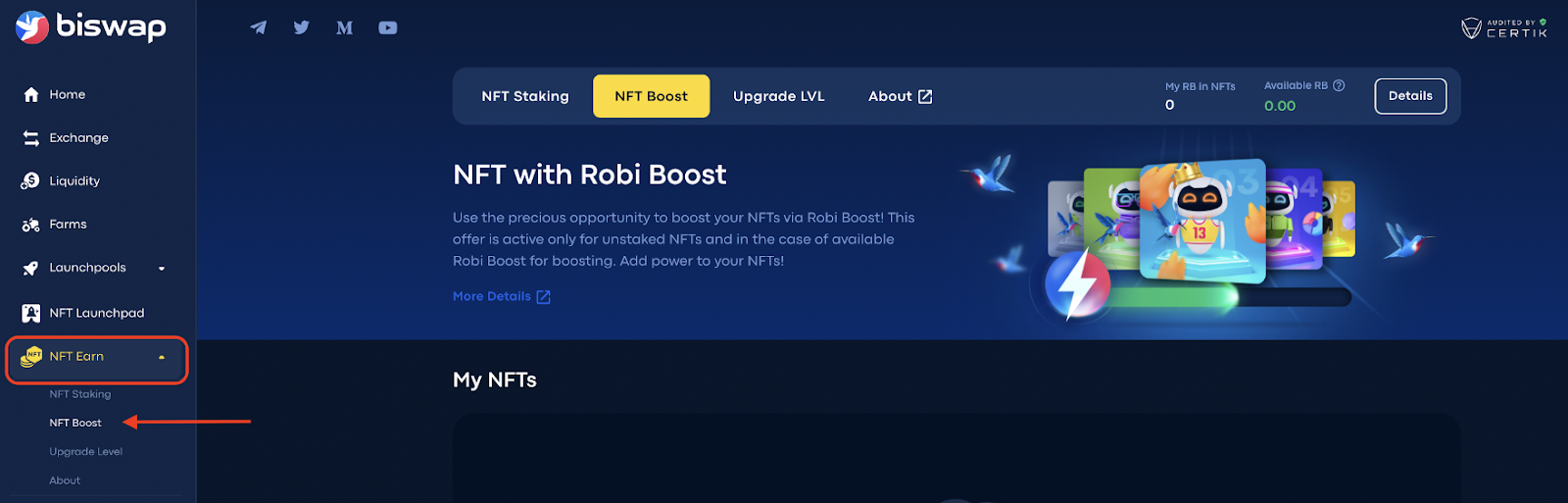Open the Medium social icon

click(344, 27)
